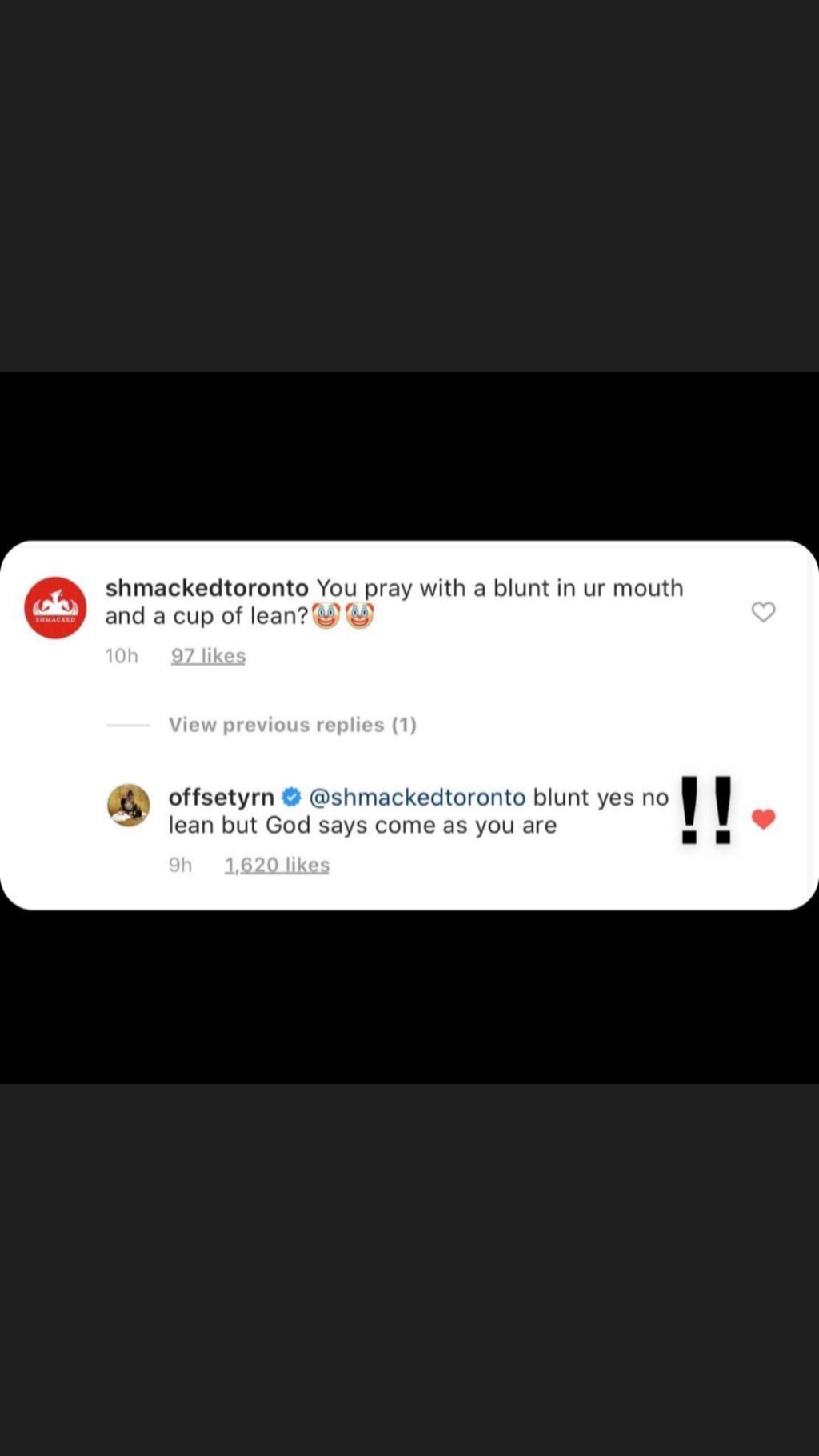The width and height of the screenshot is (819, 1456).
Task: Click the double exclamation mark sticker
Action: (706, 810)
